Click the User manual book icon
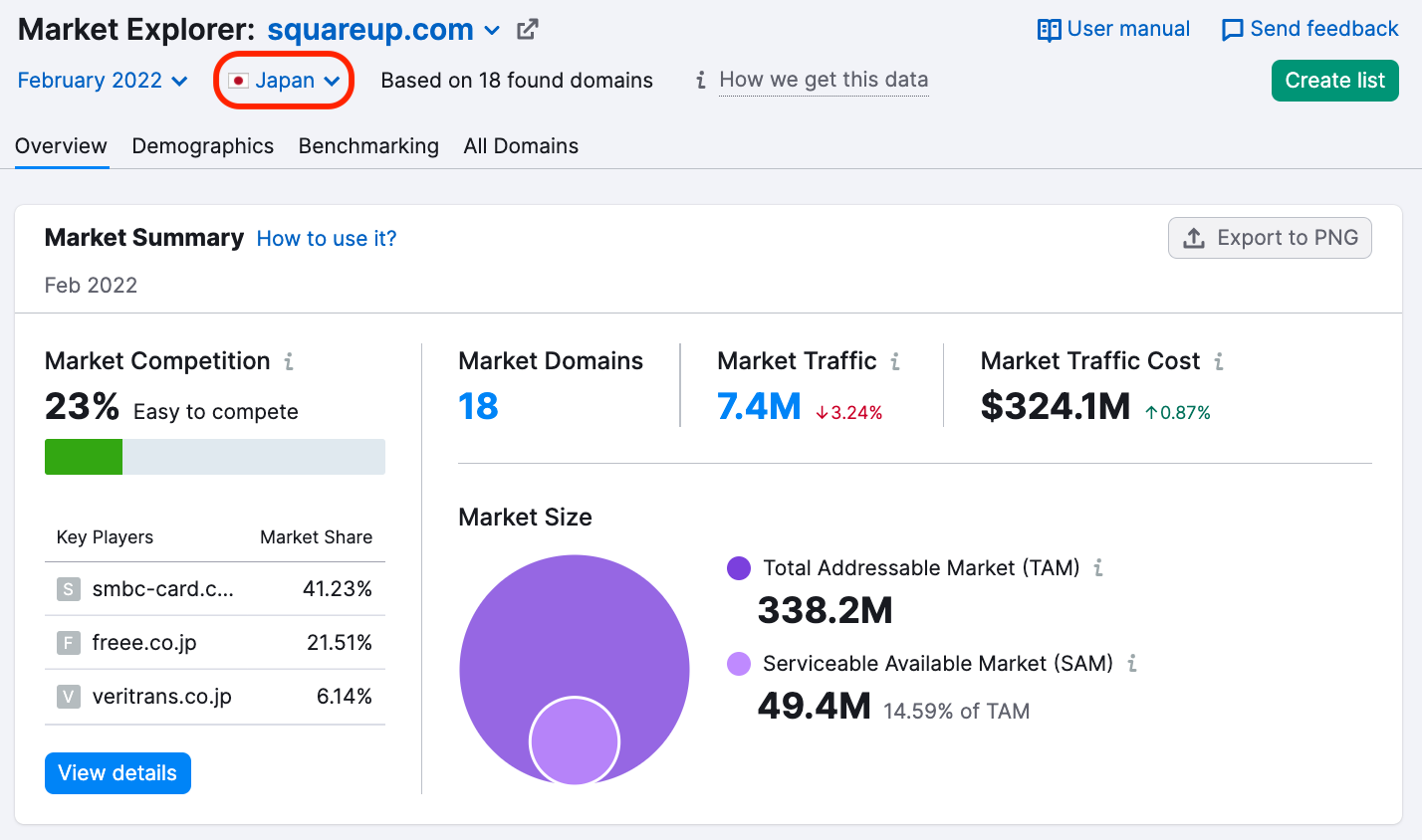 pos(1049,30)
